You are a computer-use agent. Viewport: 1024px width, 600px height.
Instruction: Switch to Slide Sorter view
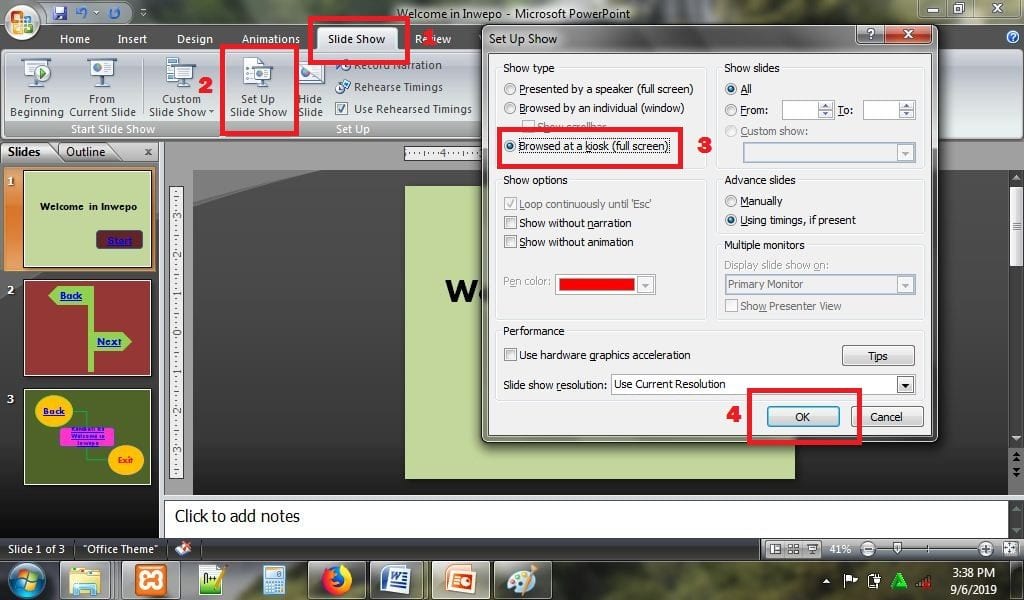click(793, 549)
